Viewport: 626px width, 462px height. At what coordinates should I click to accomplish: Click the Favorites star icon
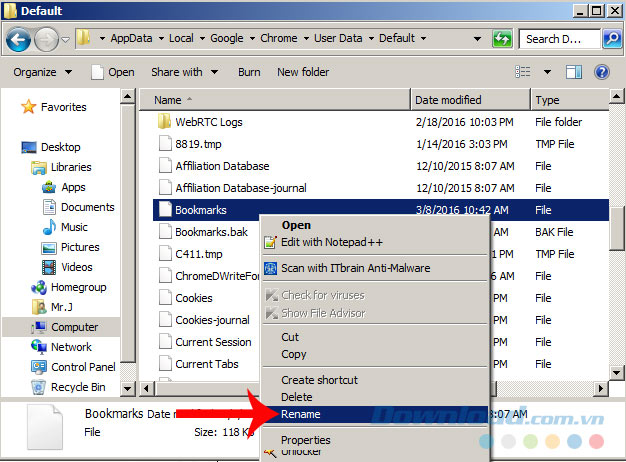point(27,107)
